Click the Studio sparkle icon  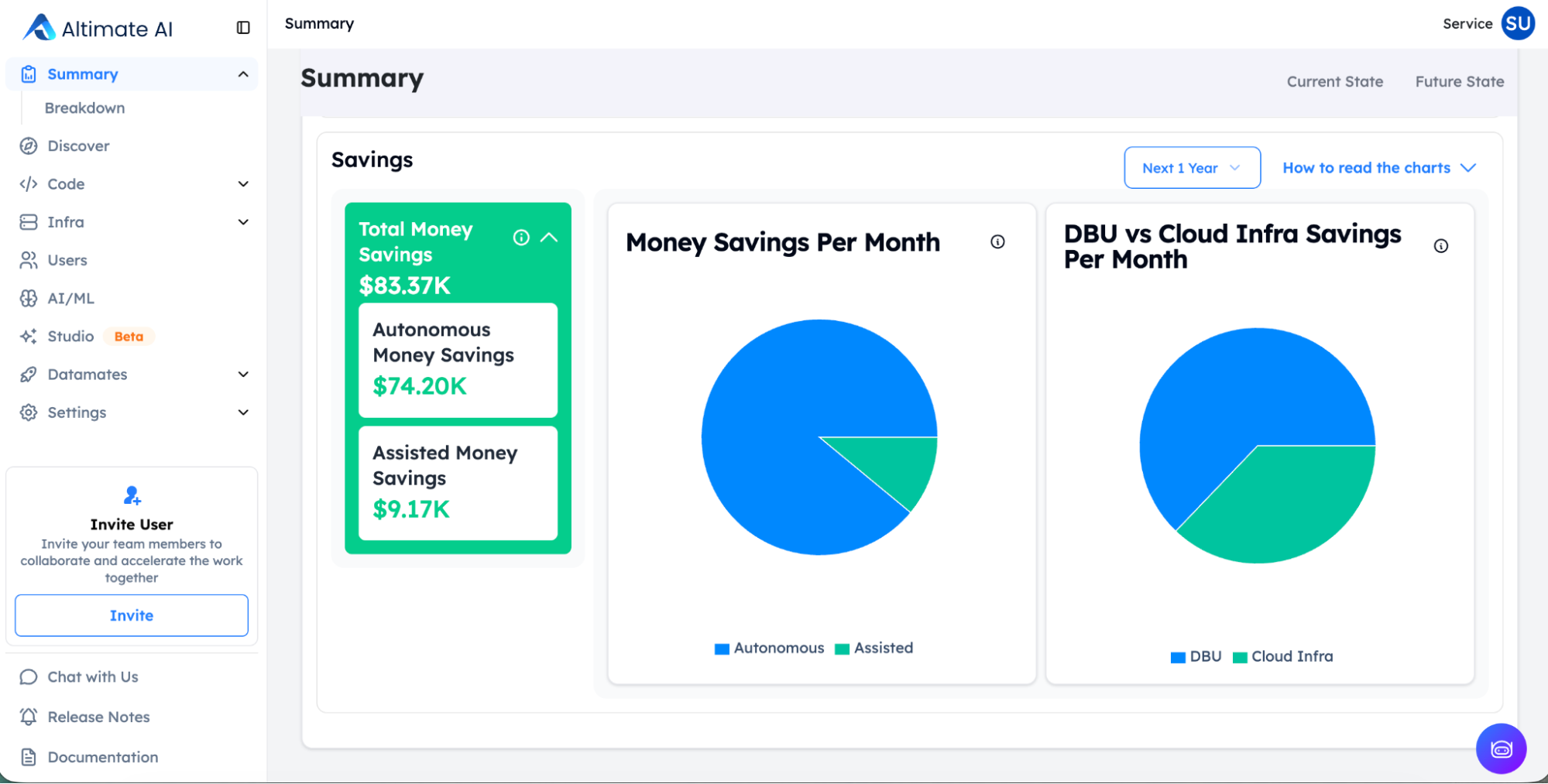tap(29, 336)
